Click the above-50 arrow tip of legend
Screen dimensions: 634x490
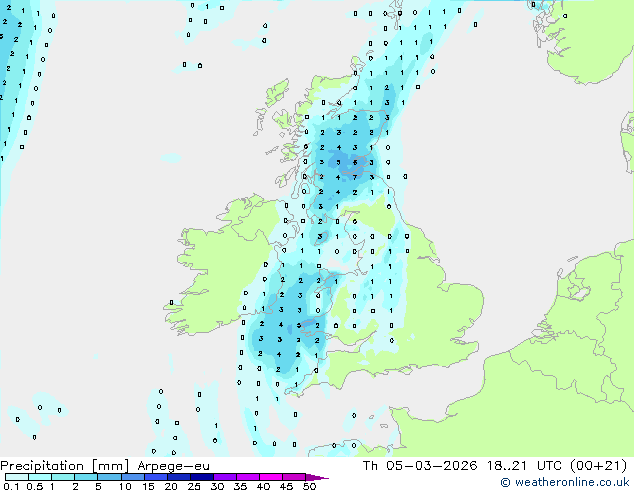(x=317, y=477)
